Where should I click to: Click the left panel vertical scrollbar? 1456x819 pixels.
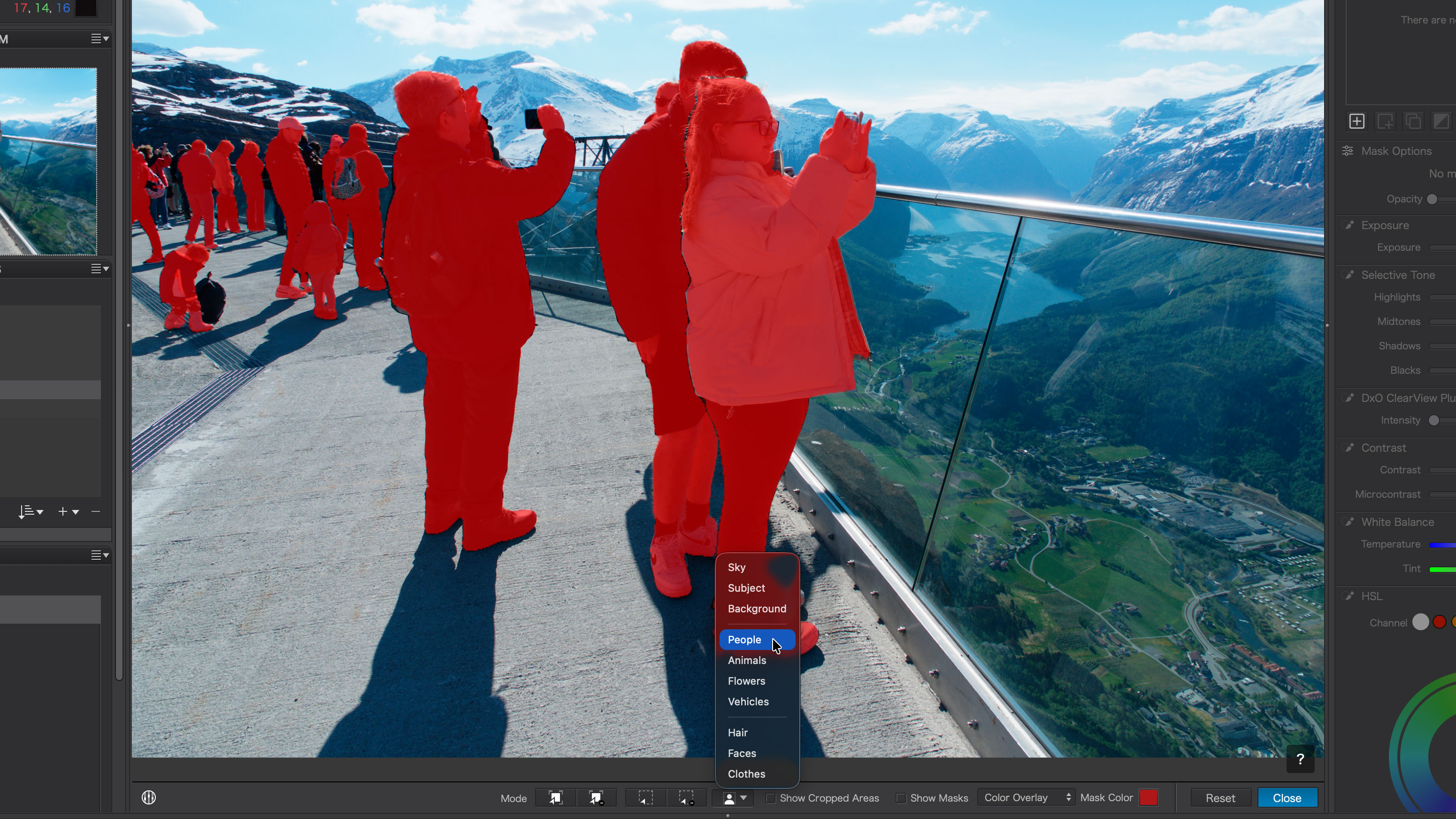tap(119, 340)
